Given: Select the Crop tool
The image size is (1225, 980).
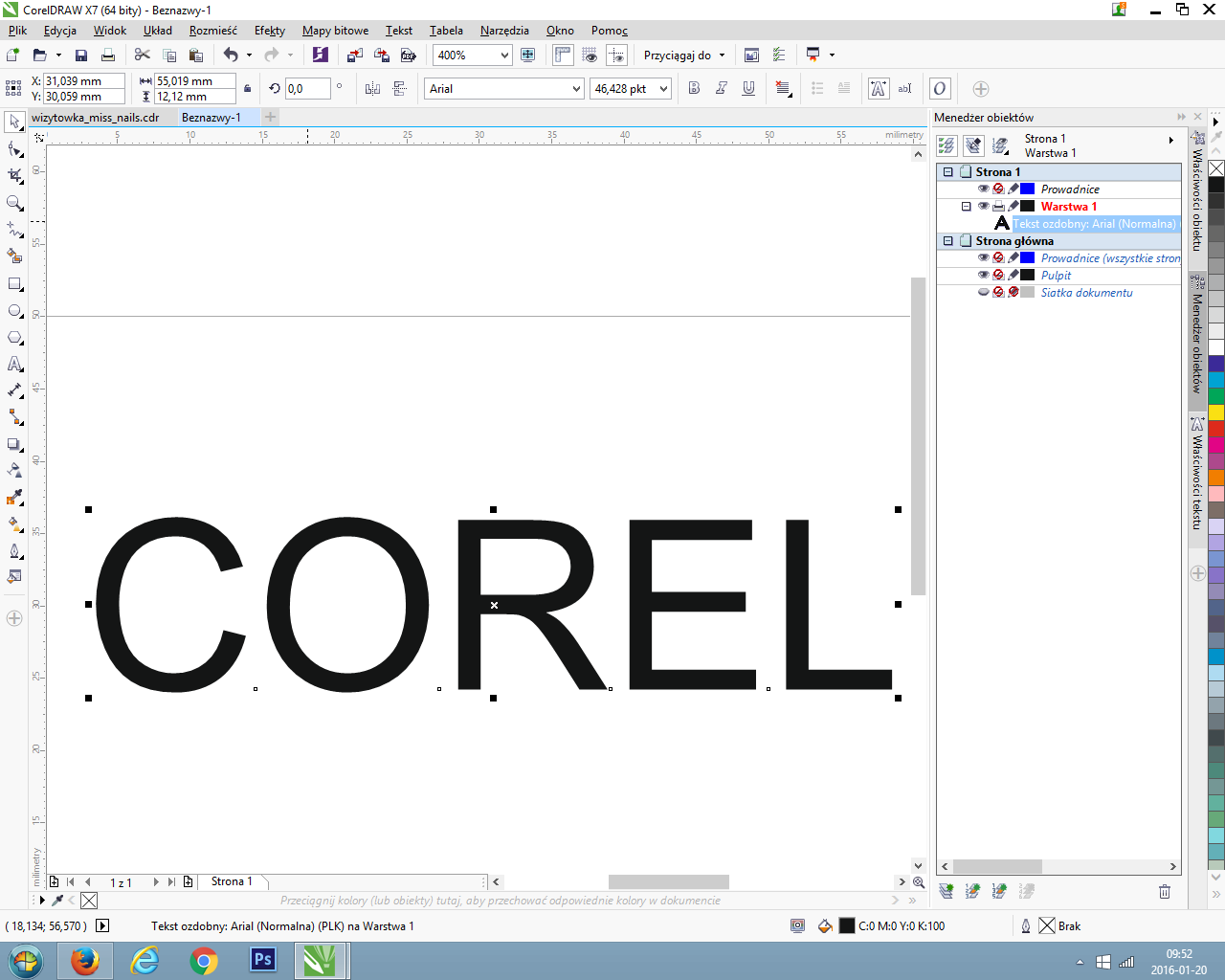Looking at the screenshot, I should tap(14, 176).
